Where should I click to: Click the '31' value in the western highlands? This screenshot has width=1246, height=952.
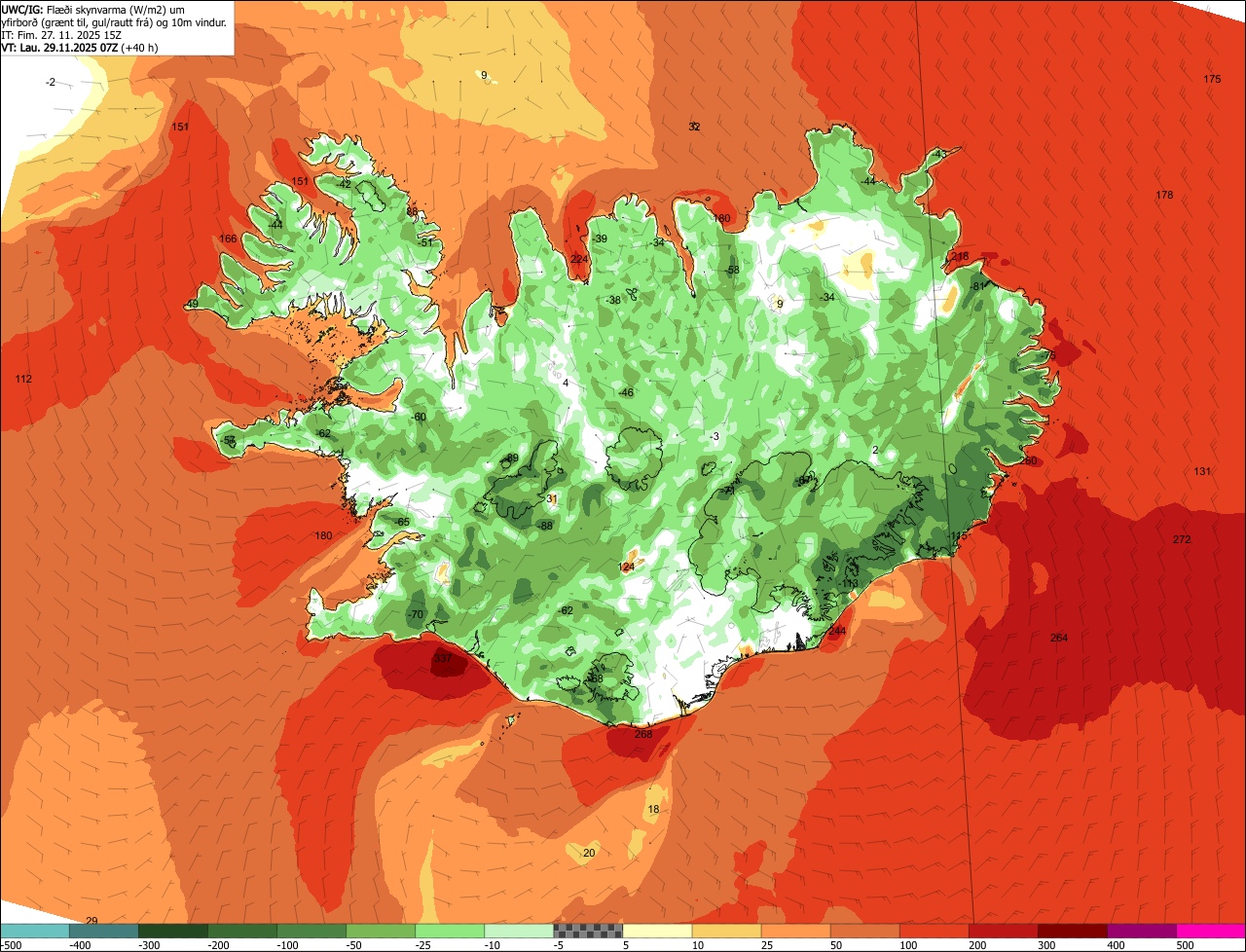coord(552,498)
